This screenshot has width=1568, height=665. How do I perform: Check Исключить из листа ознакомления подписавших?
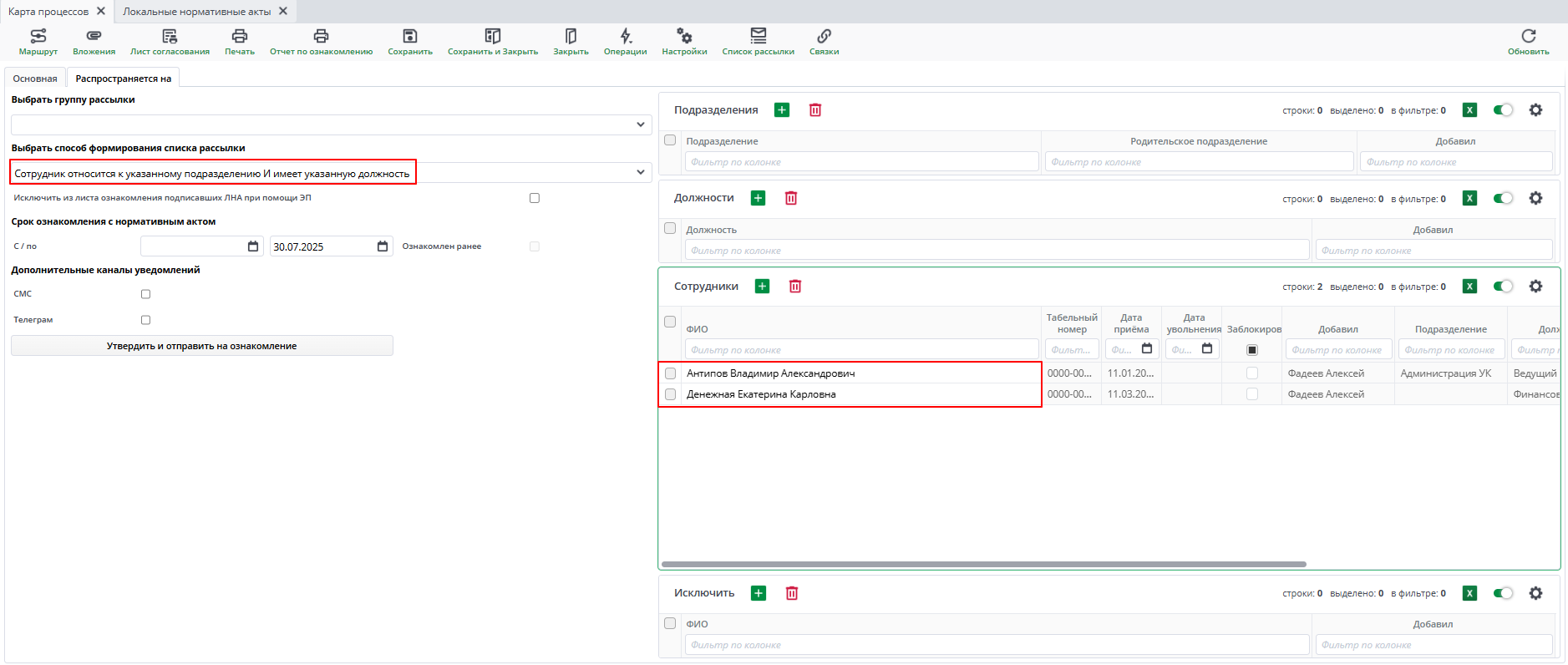click(x=535, y=198)
